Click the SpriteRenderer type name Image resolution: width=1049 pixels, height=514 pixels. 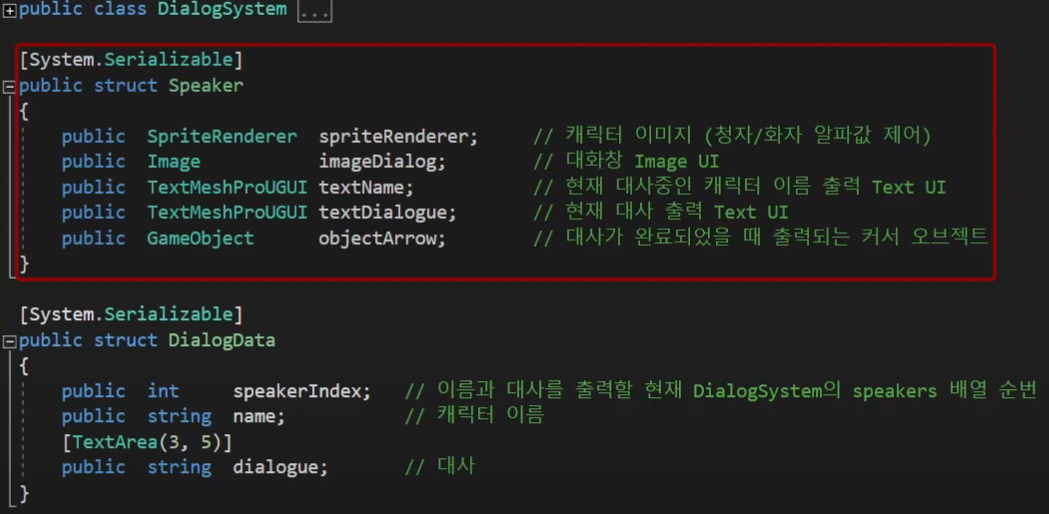(222, 137)
